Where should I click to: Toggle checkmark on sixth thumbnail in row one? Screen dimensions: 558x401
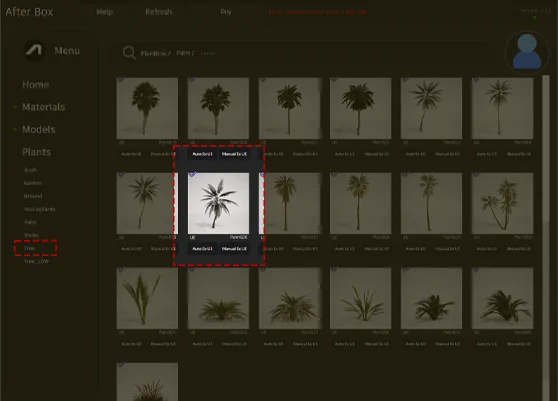(476, 79)
